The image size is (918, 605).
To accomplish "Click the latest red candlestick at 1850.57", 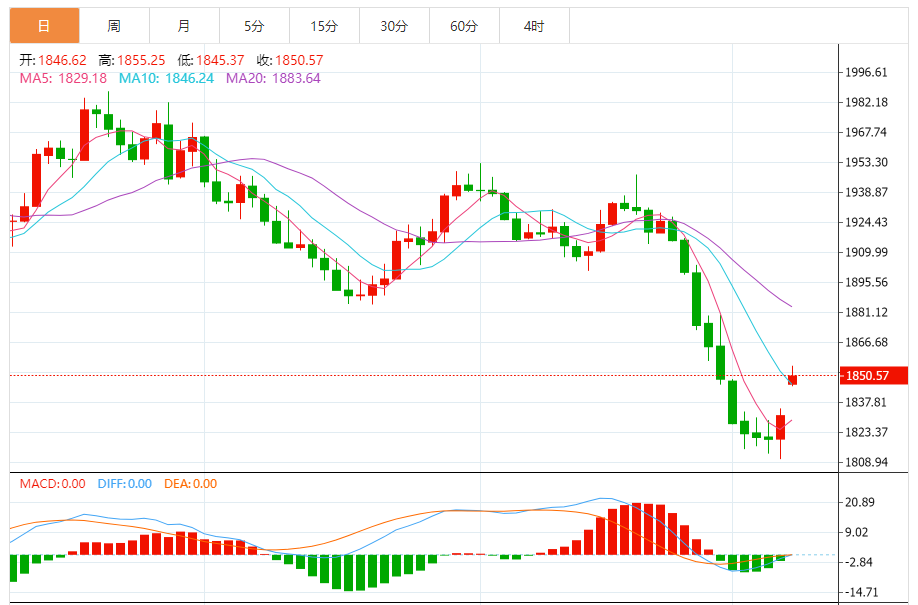I will [x=793, y=380].
